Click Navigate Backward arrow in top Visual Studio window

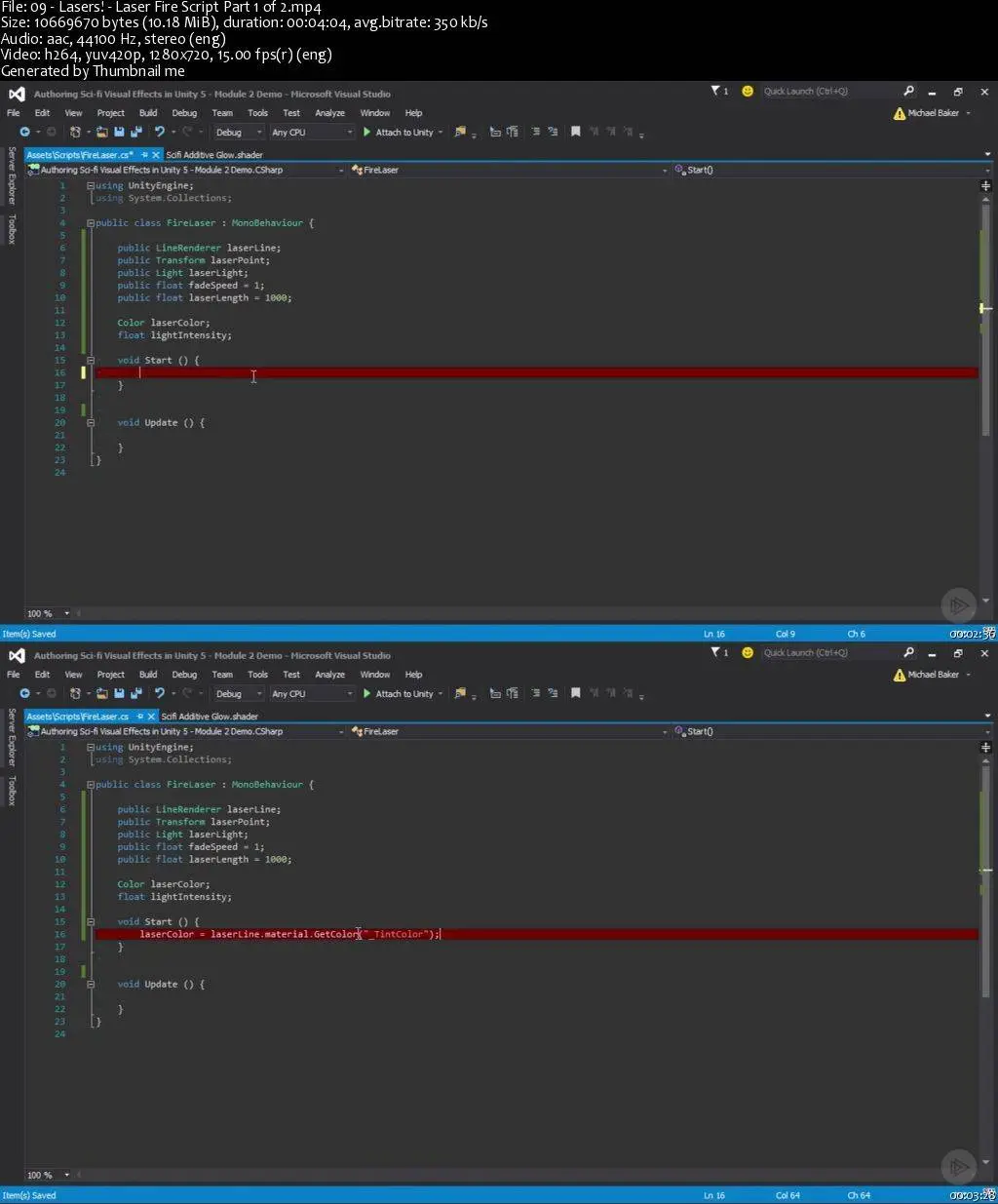(24, 132)
